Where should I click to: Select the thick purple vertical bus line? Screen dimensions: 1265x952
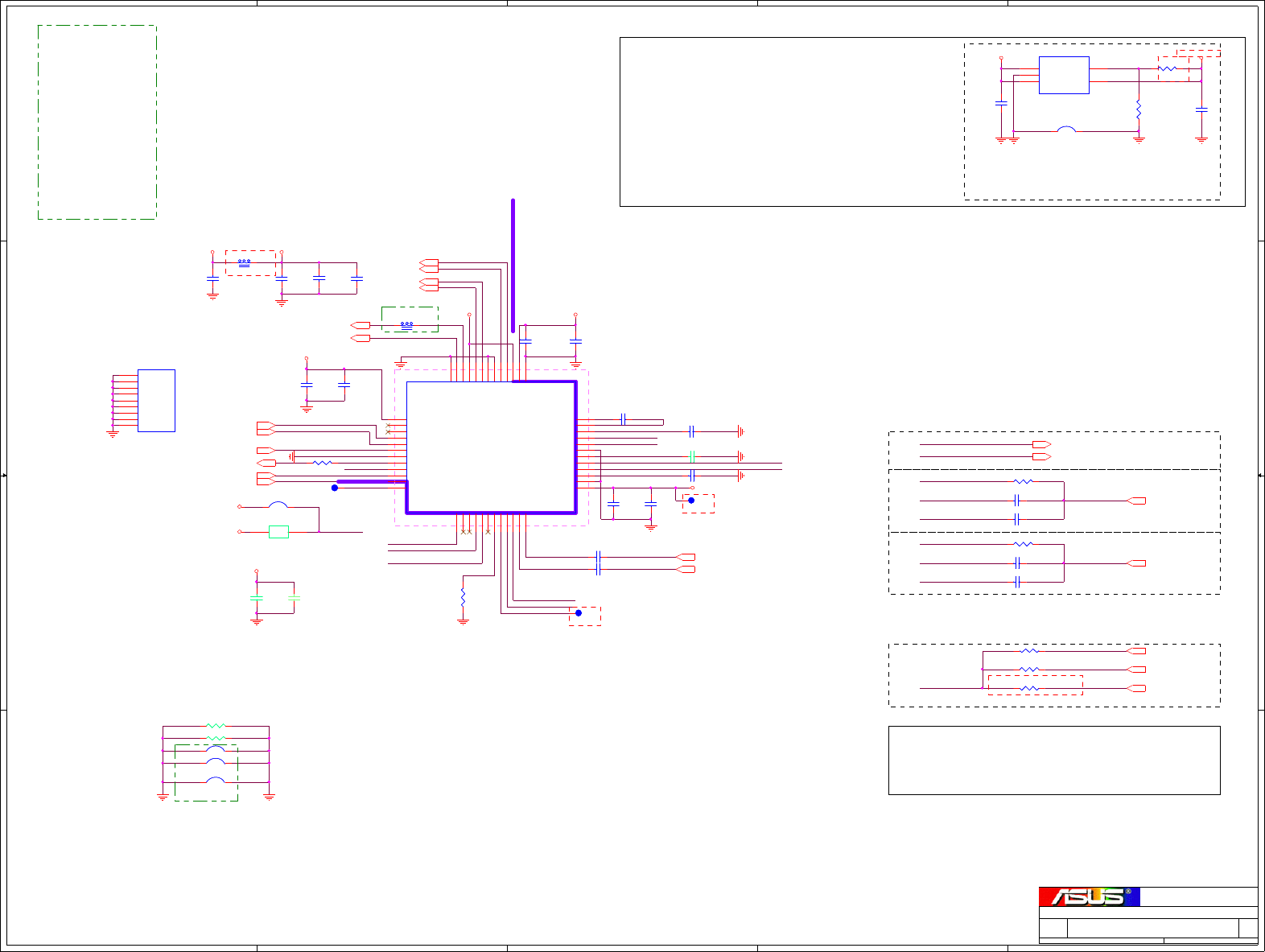click(x=513, y=266)
